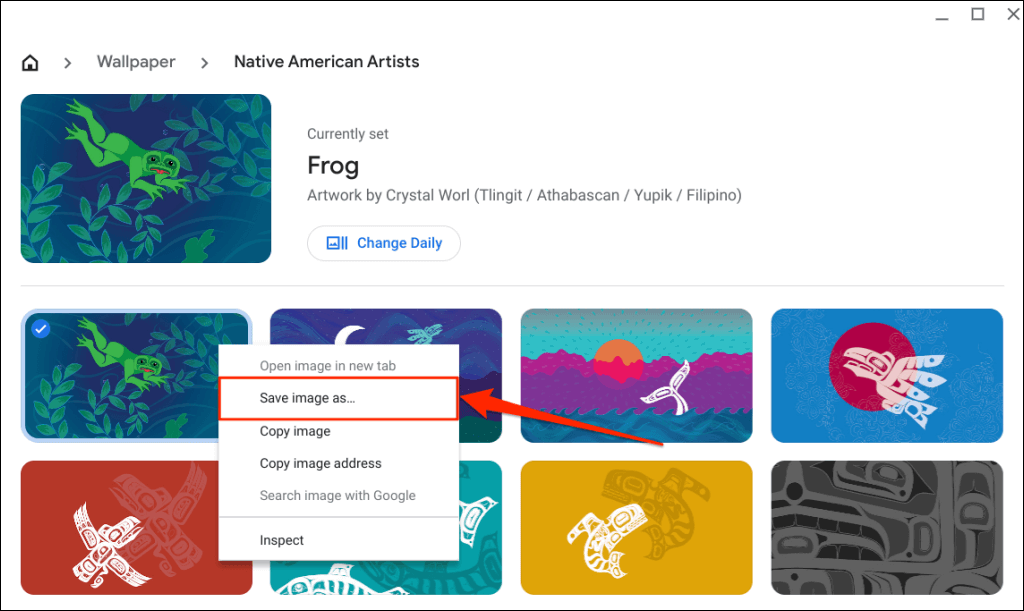Select the sunset whale tail wallpaper
This screenshot has width=1024, height=611.
tap(636, 374)
